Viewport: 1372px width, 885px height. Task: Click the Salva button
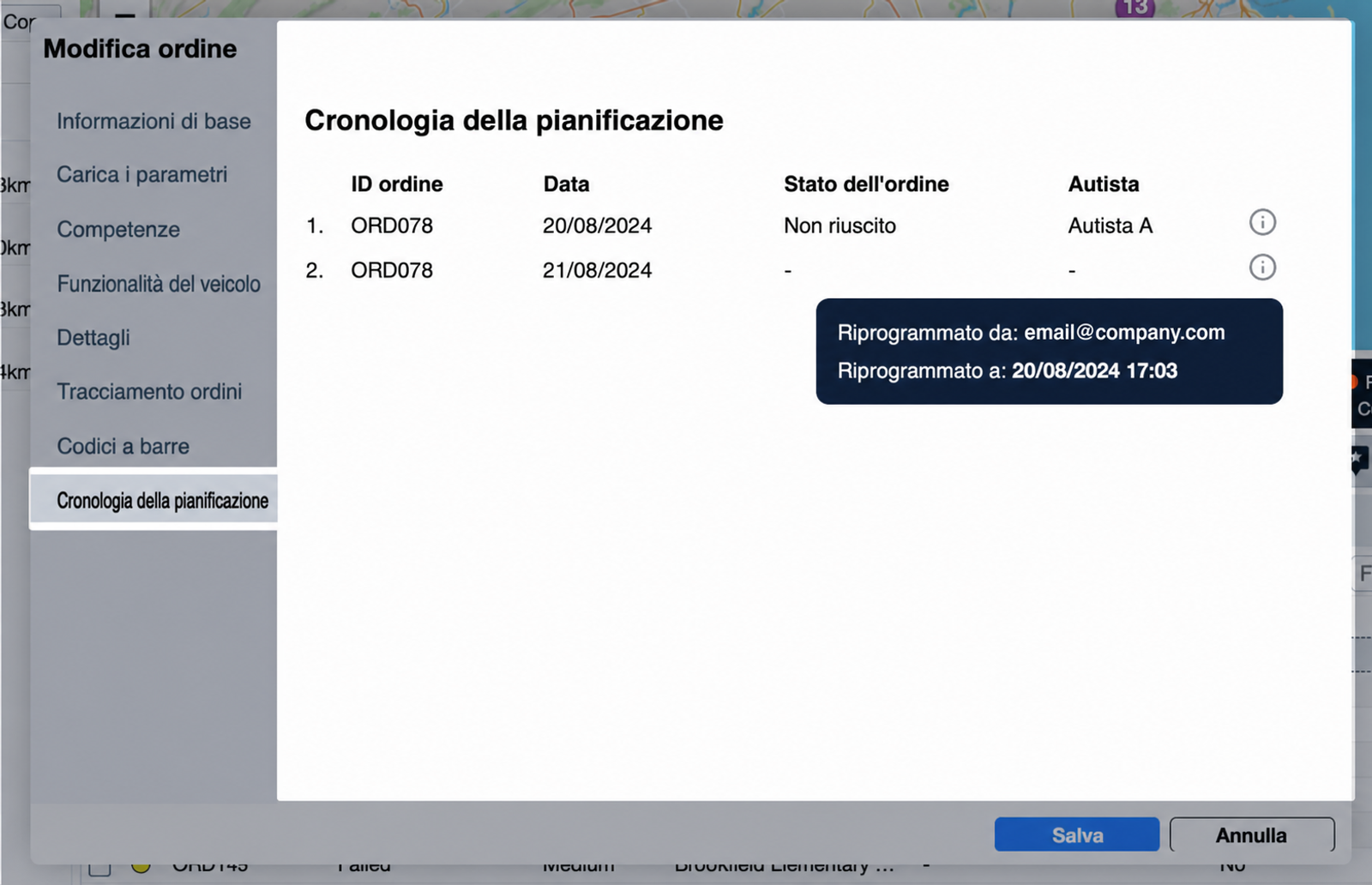click(1077, 834)
